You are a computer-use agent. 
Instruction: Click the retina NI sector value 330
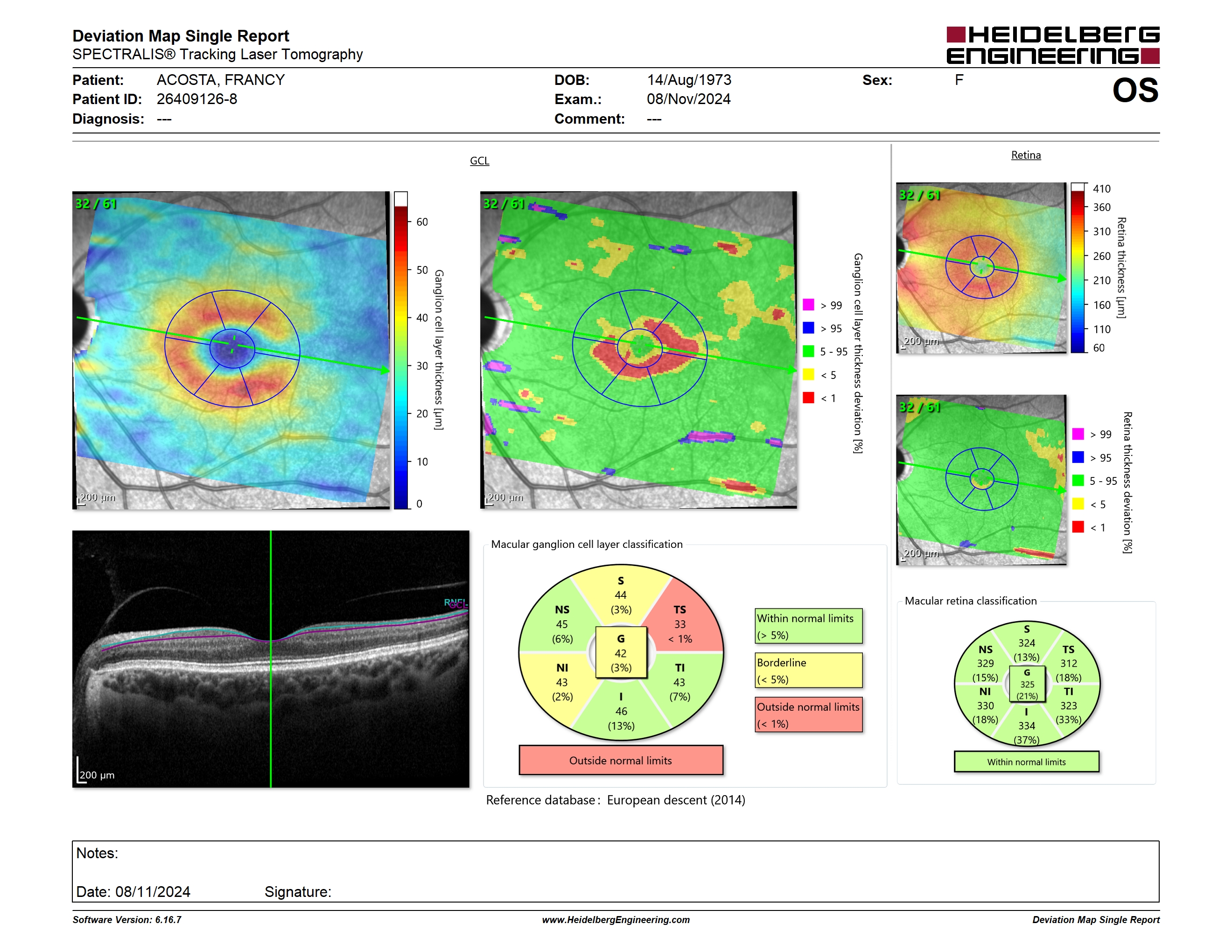pos(985,706)
